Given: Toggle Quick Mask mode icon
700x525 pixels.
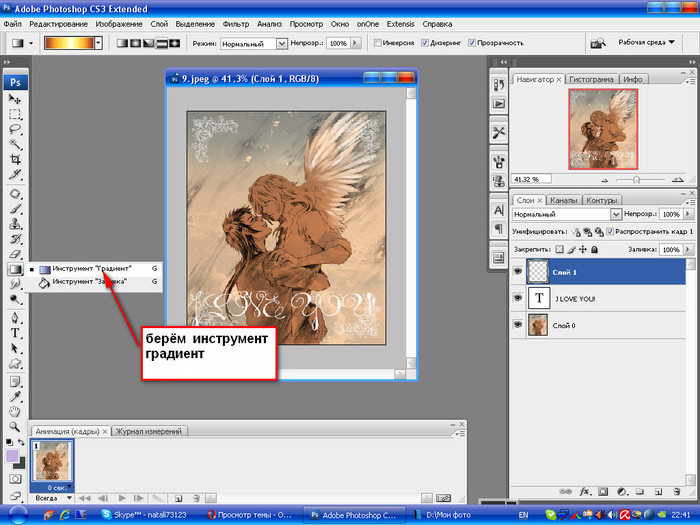Looking at the screenshot, I should (15, 479).
